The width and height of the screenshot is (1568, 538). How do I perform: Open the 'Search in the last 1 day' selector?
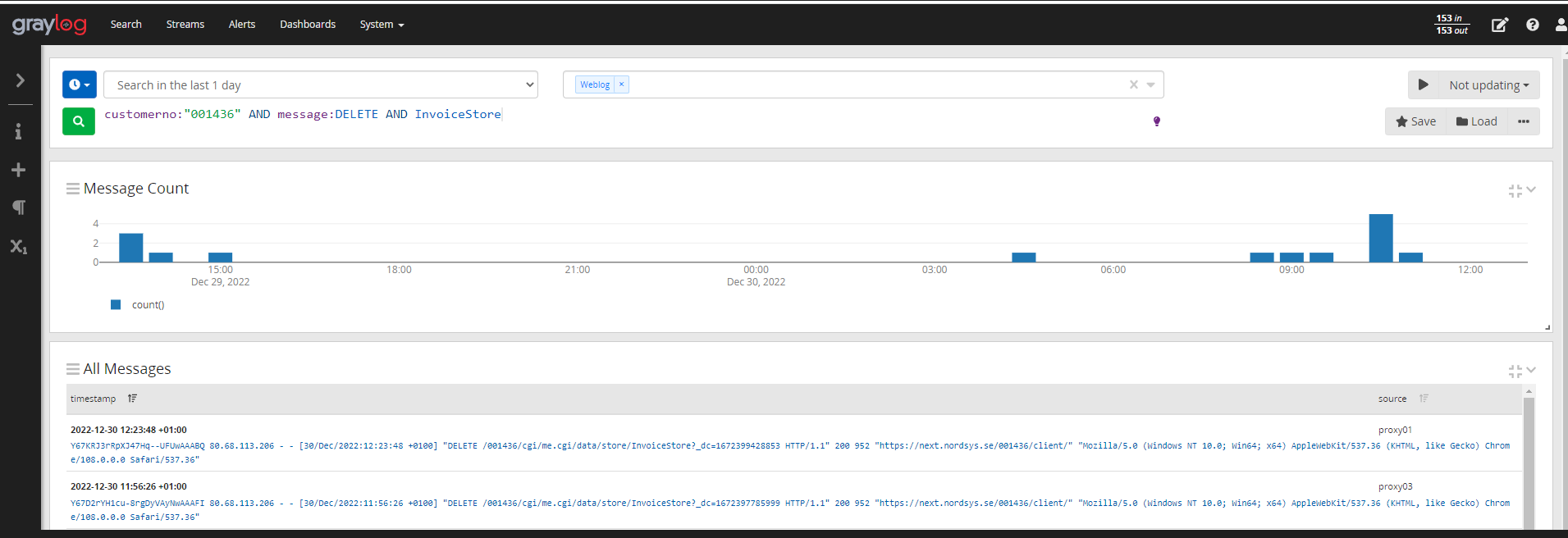click(x=321, y=84)
